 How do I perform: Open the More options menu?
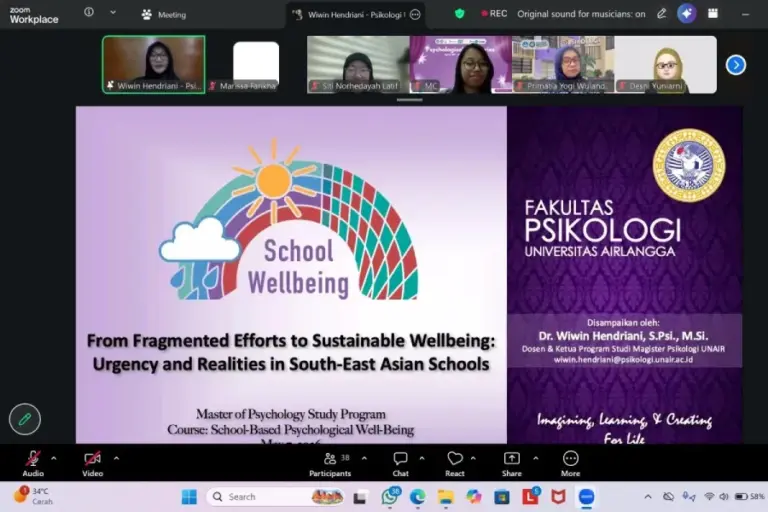(571, 463)
